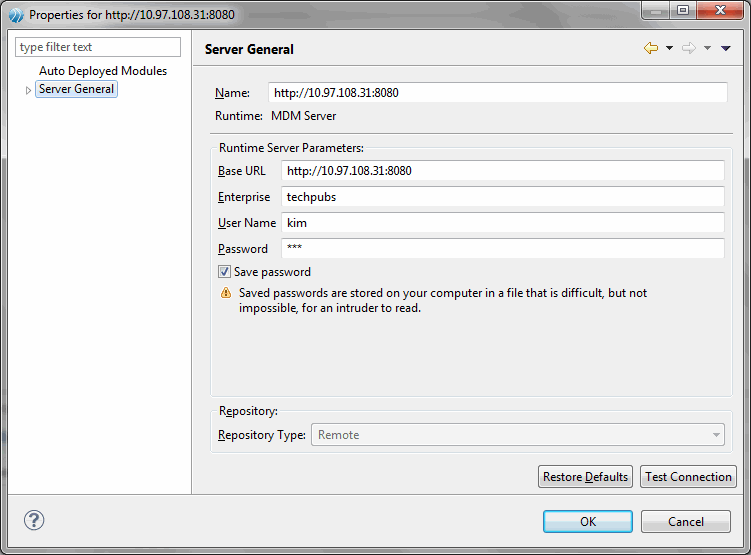This screenshot has width=751, height=555.
Task: Open the view menu triangle in header
Action: (726, 48)
